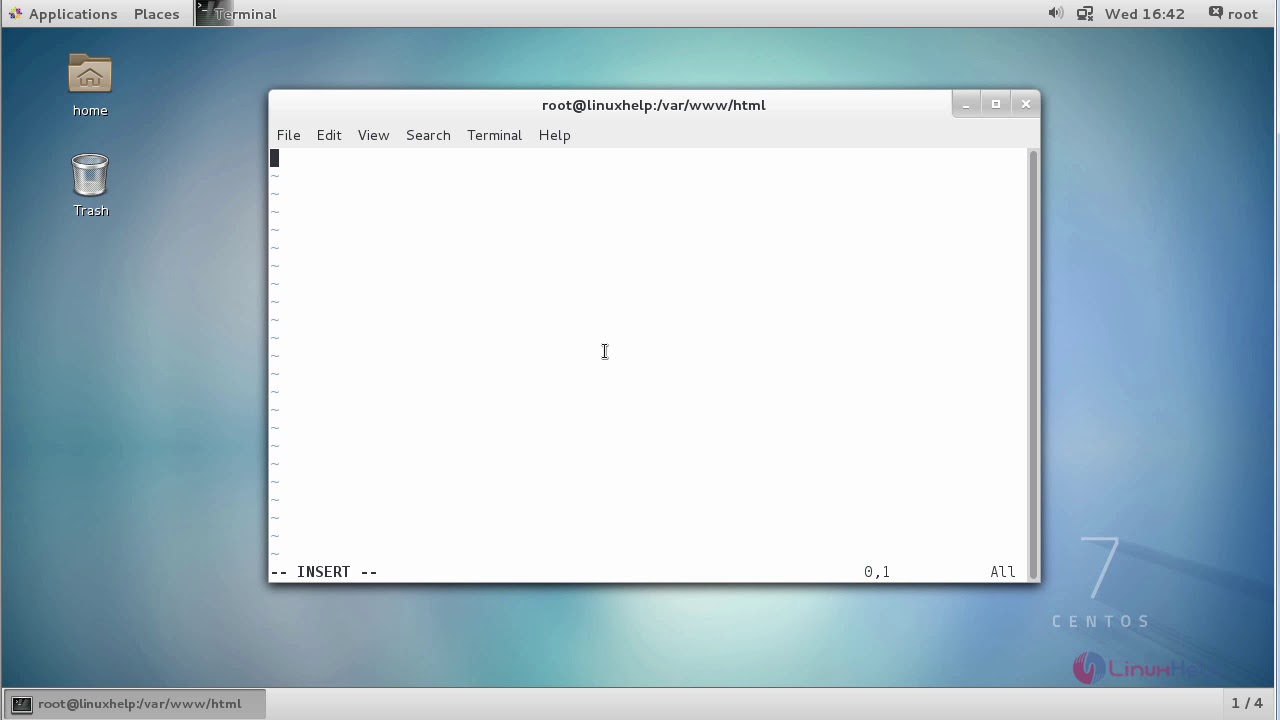Click the volume speaker icon in top panel
1280x720 pixels.
point(1055,13)
